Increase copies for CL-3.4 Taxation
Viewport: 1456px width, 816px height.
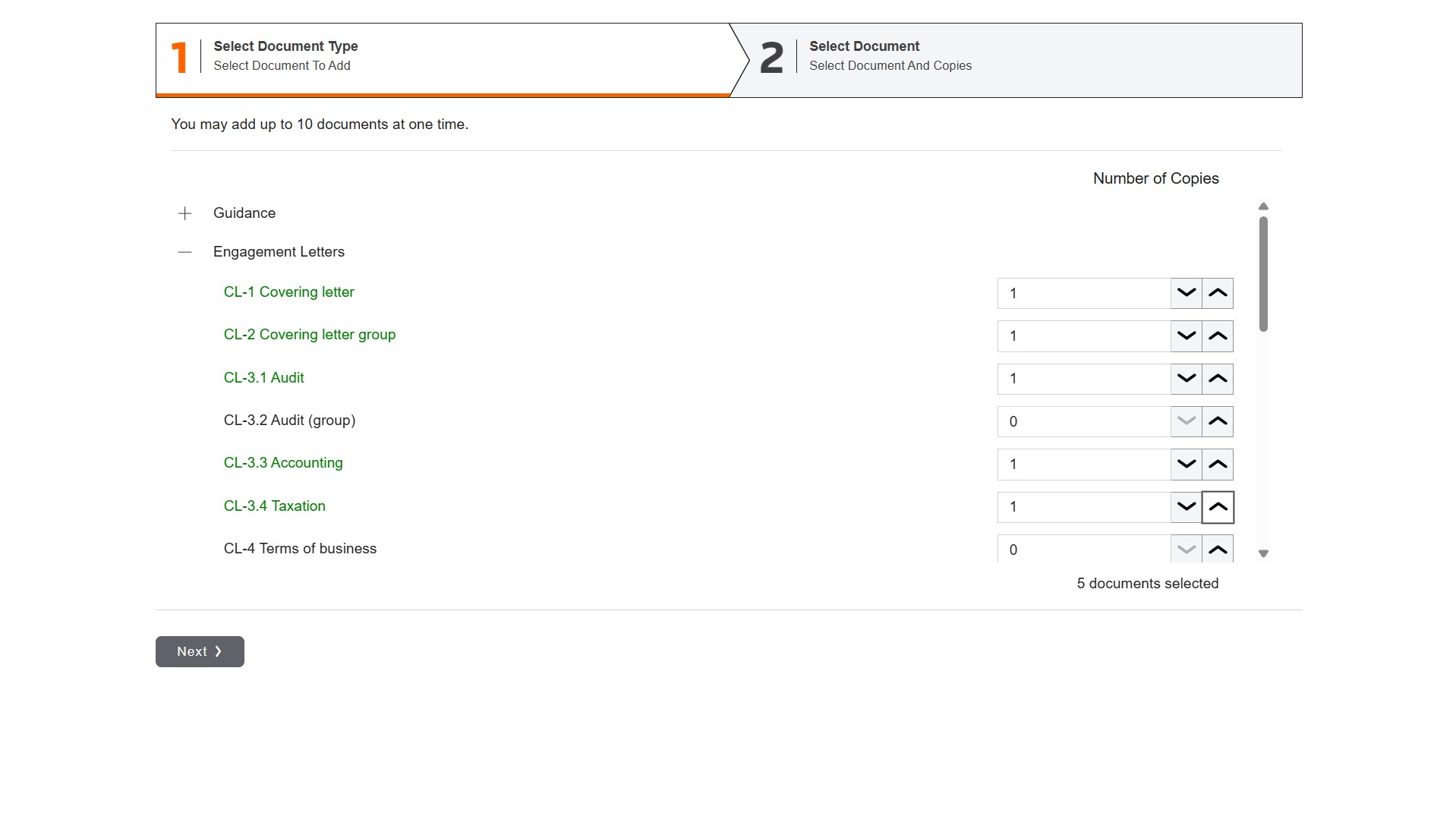(1217, 506)
